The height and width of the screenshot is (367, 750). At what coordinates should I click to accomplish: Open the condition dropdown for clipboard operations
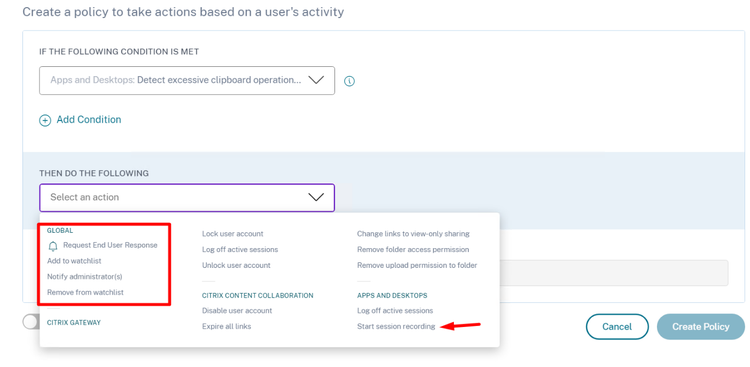pyautogui.click(x=187, y=80)
